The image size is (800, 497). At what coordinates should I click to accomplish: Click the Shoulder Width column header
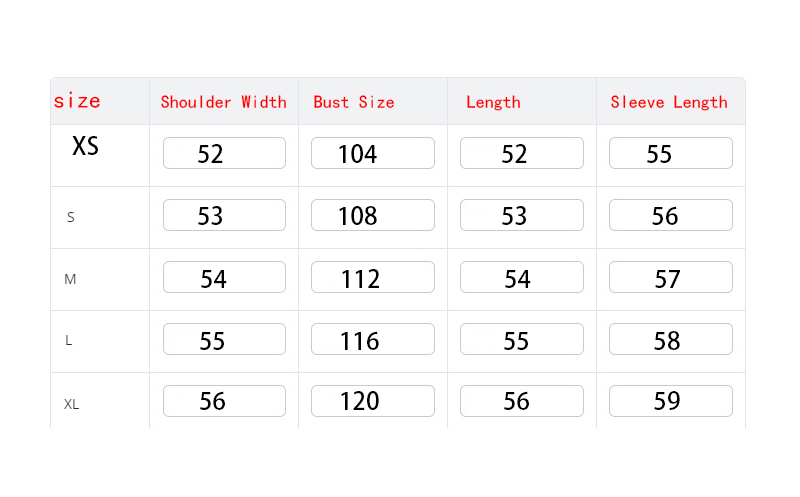click(x=223, y=102)
